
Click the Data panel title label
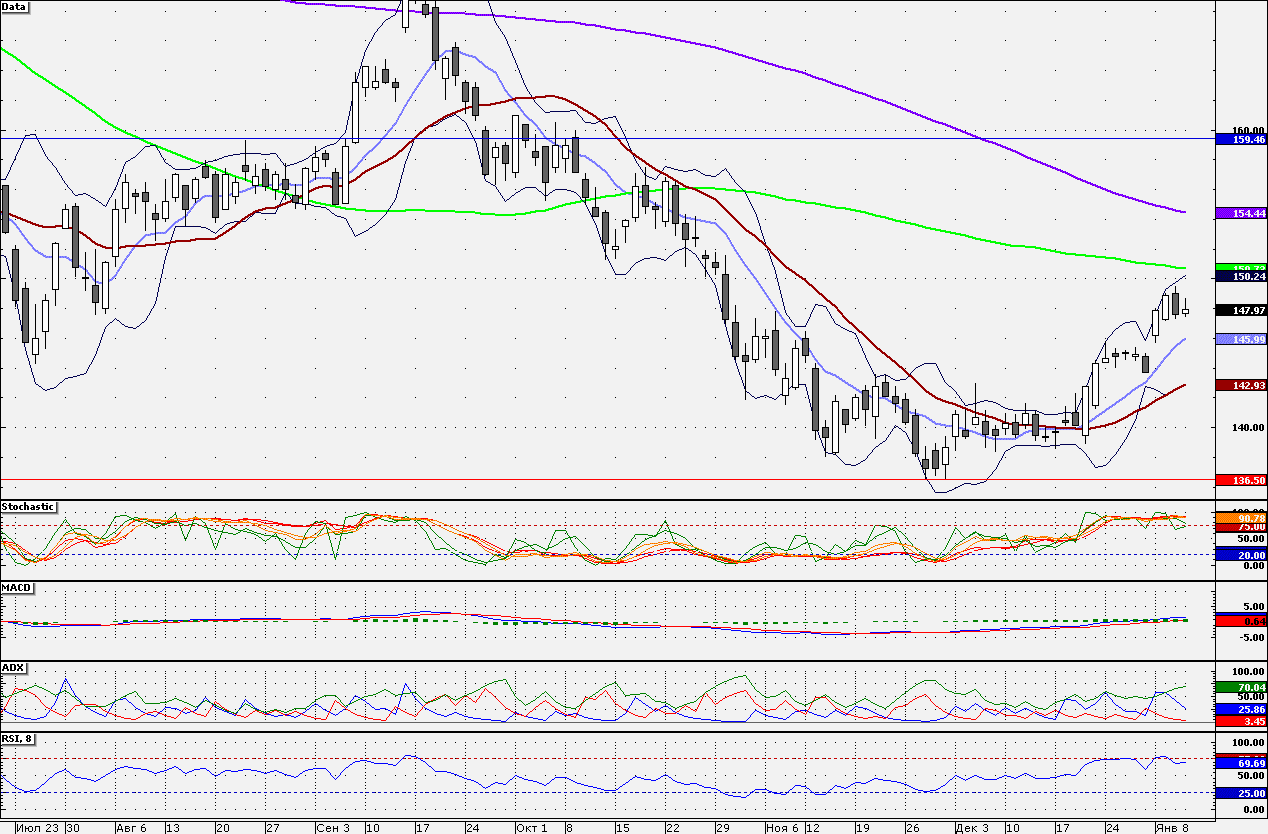[15, 6]
